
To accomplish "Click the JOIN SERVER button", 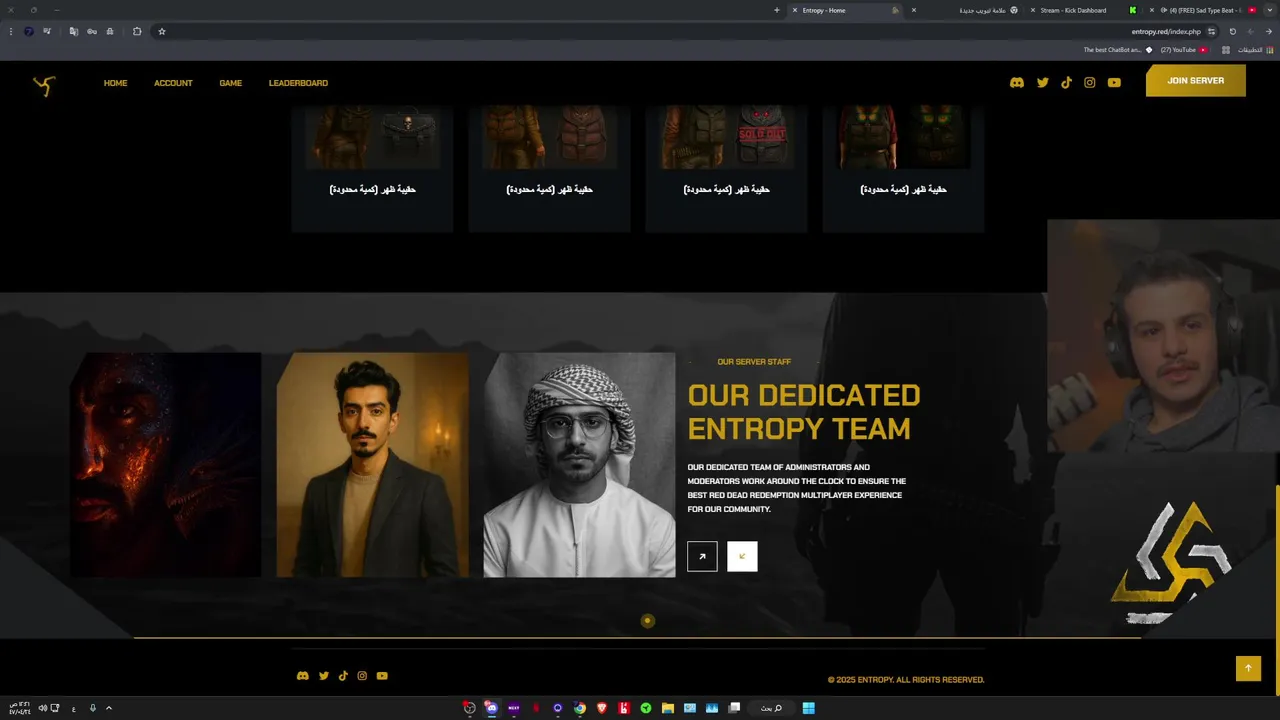I will (1195, 81).
